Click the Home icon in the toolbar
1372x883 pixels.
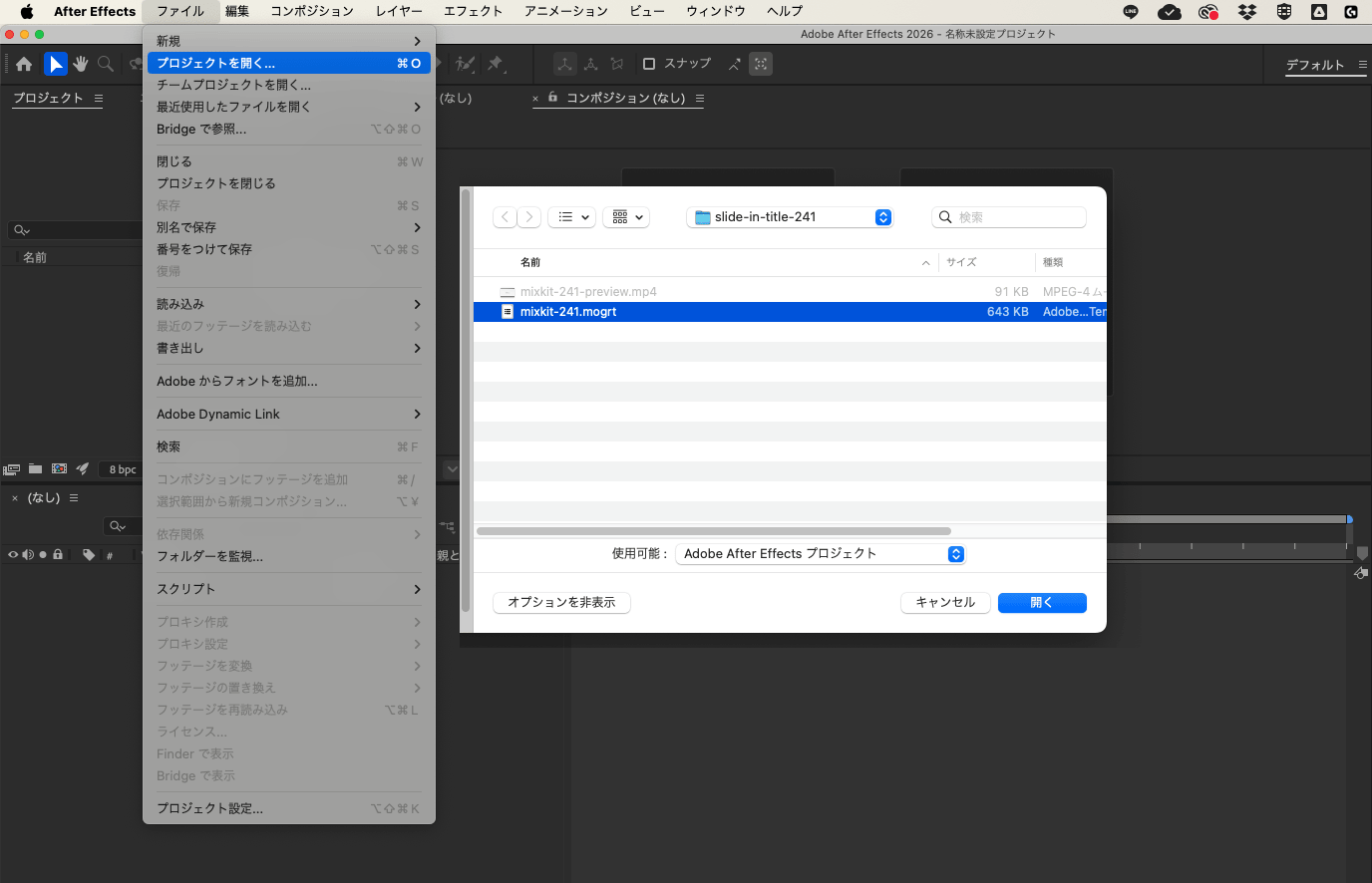tap(23, 63)
